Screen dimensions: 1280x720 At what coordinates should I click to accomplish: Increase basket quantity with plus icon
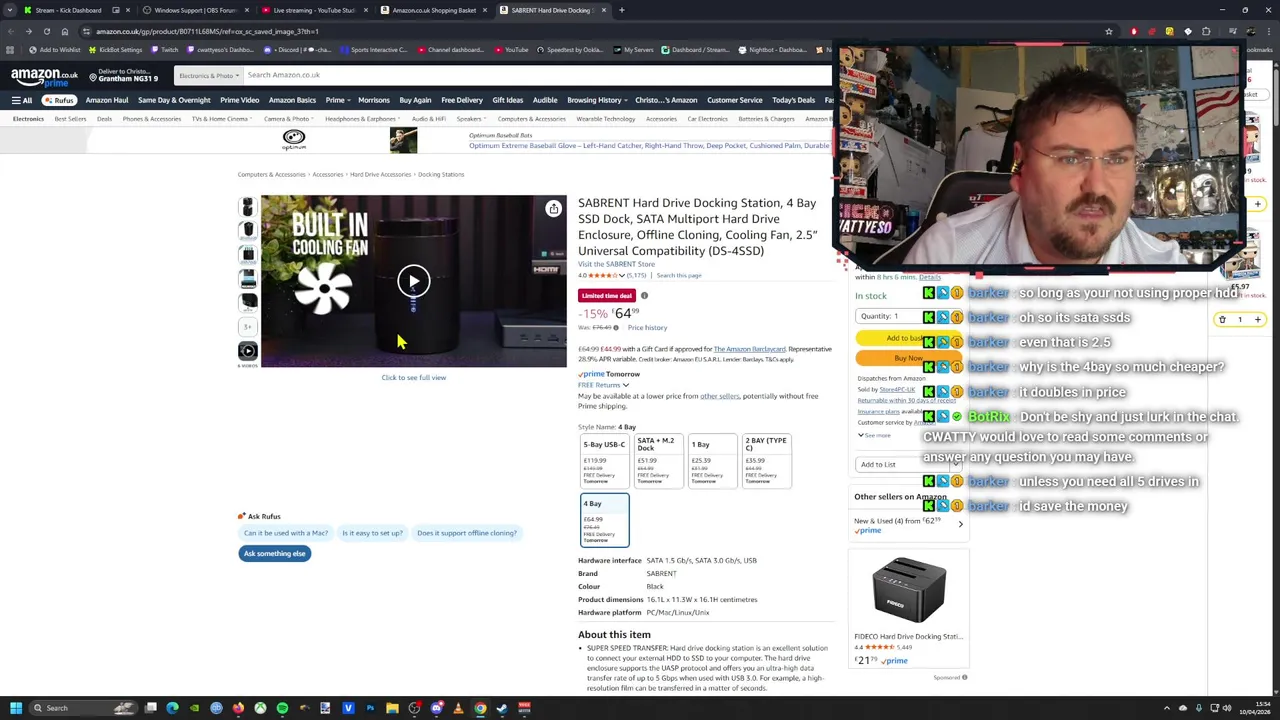[1258, 320]
